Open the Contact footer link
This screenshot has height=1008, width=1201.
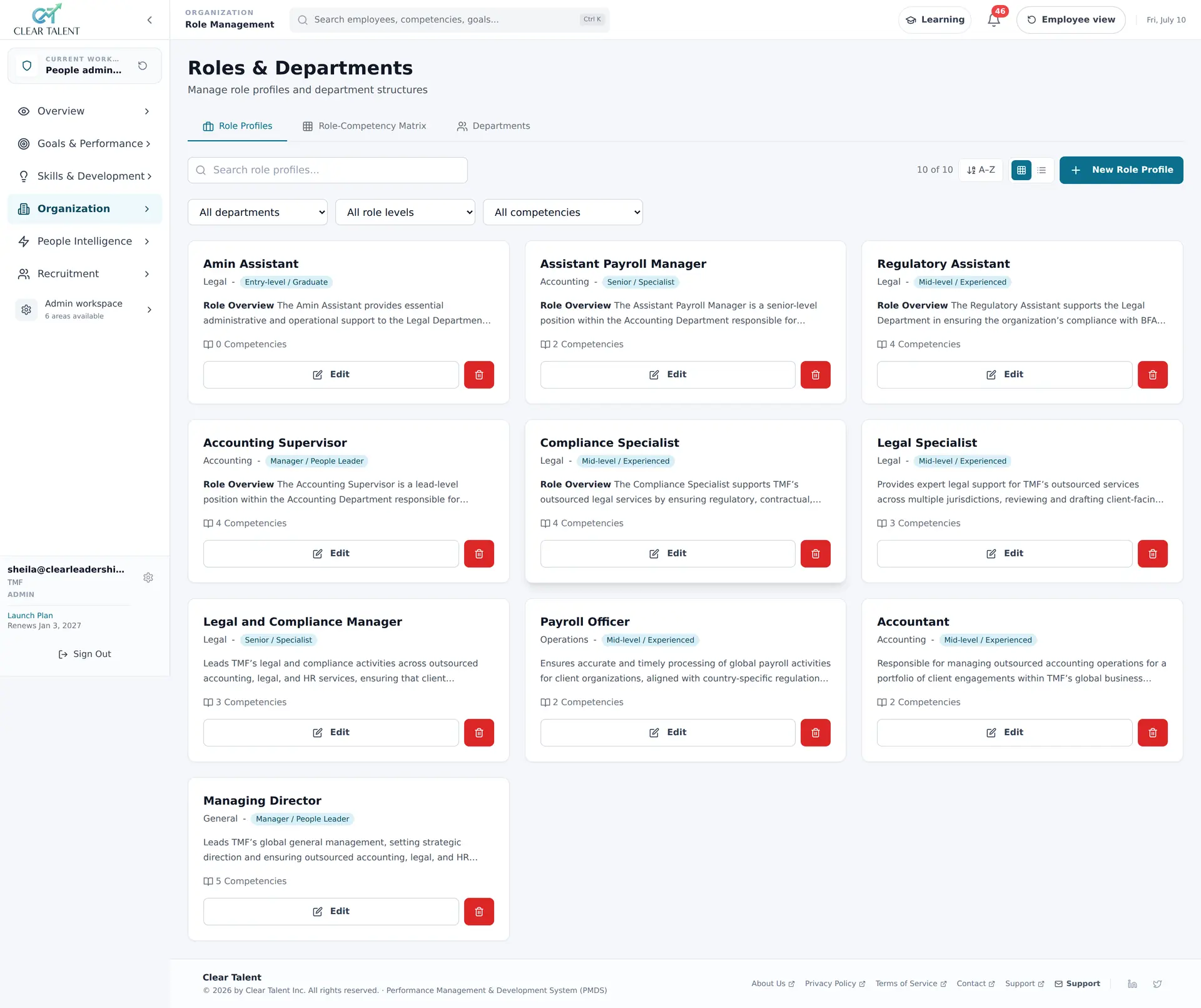point(975,984)
